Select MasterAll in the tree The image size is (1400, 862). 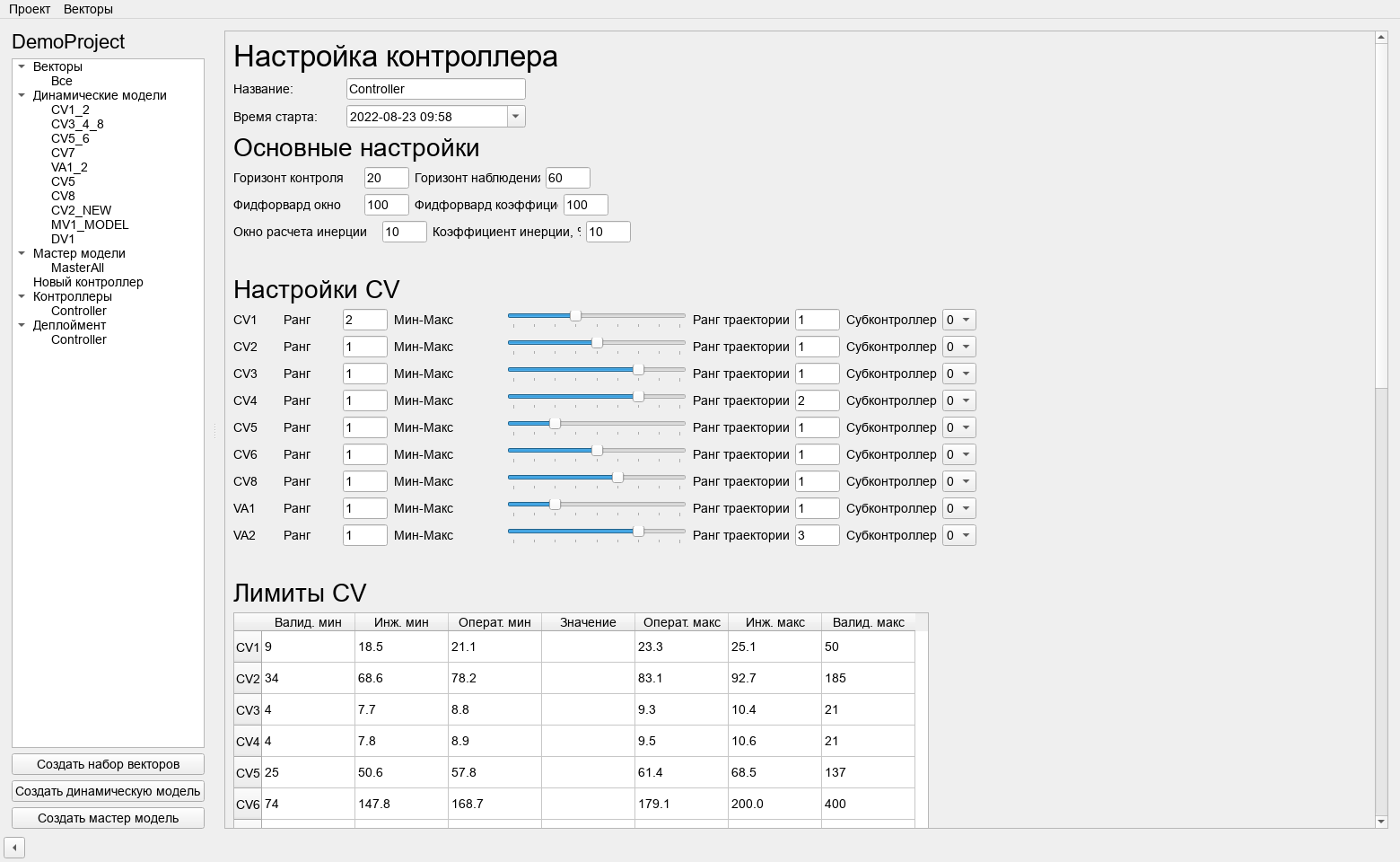click(78, 268)
